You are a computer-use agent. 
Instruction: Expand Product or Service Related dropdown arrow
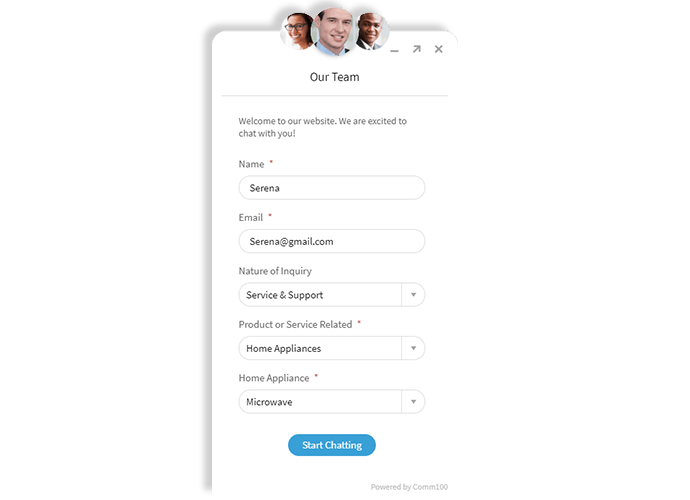click(413, 348)
